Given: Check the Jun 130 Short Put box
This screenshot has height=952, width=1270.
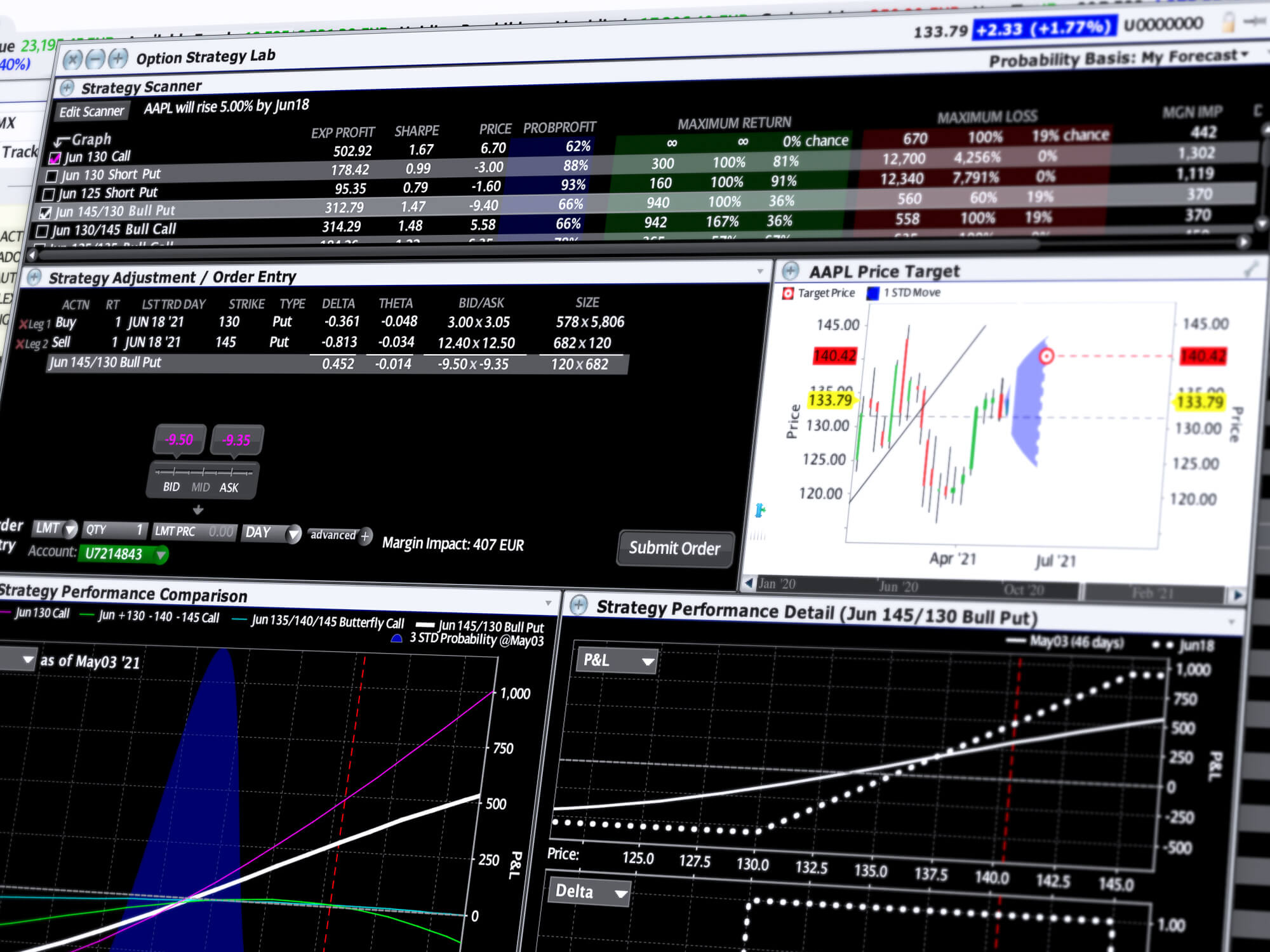Looking at the screenshot, I should [52, 176].
